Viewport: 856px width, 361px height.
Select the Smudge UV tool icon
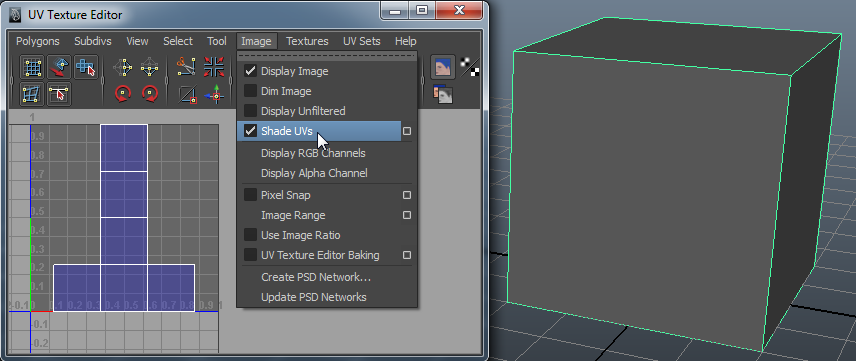(x=59, y=68)
